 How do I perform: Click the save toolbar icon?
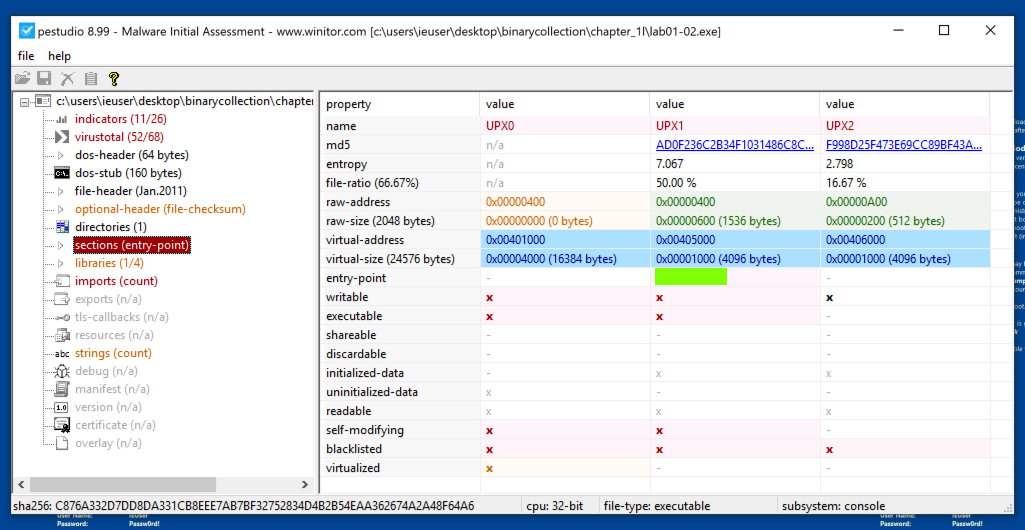coord(44,78)
